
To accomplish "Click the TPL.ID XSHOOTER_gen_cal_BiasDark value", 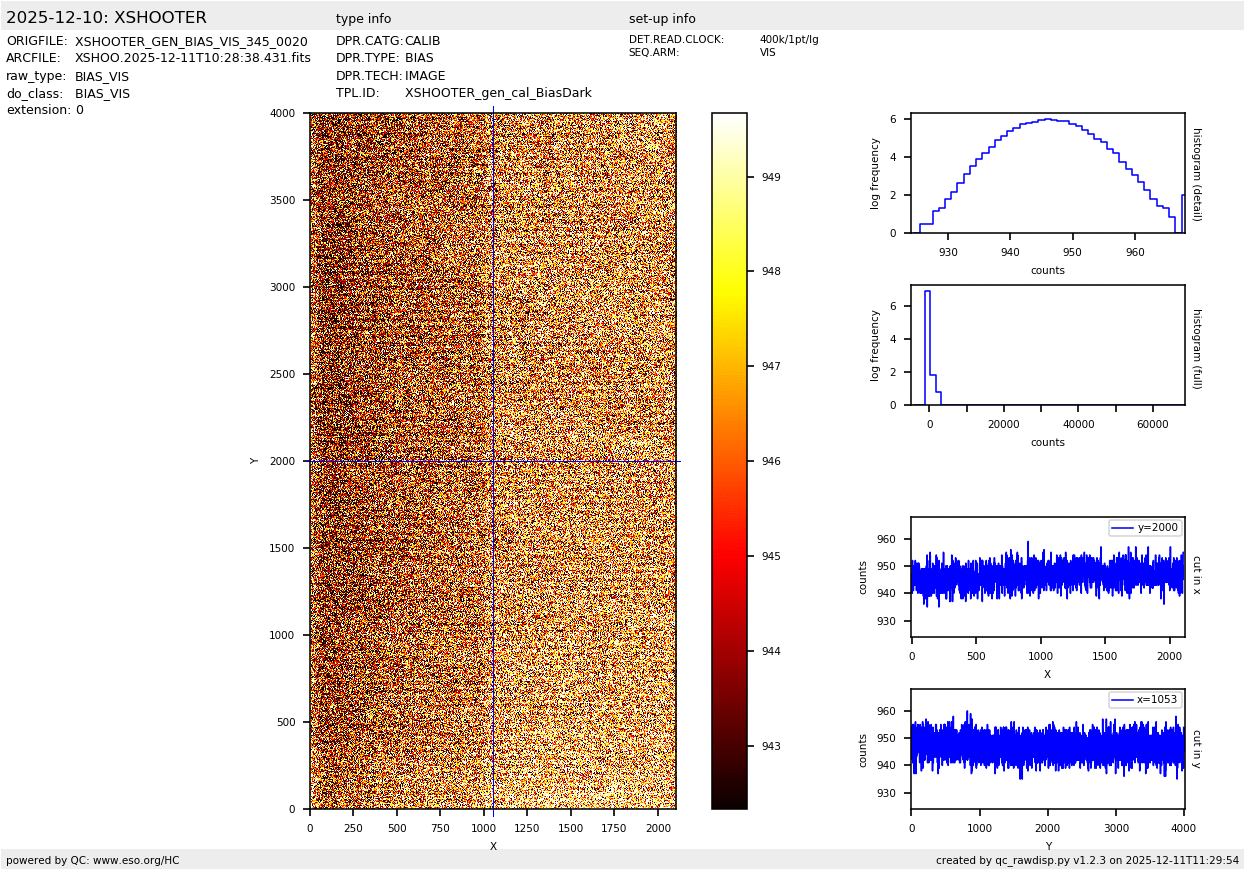I will (x=498, y=93).
